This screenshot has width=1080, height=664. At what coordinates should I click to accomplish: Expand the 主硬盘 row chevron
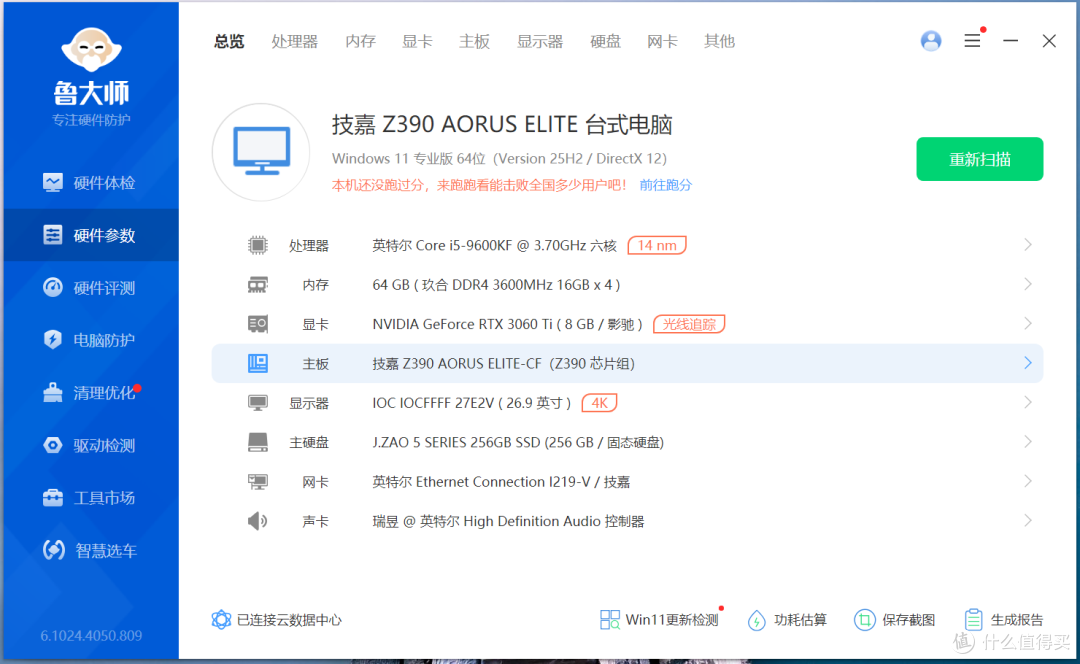tap(1028, 442)
